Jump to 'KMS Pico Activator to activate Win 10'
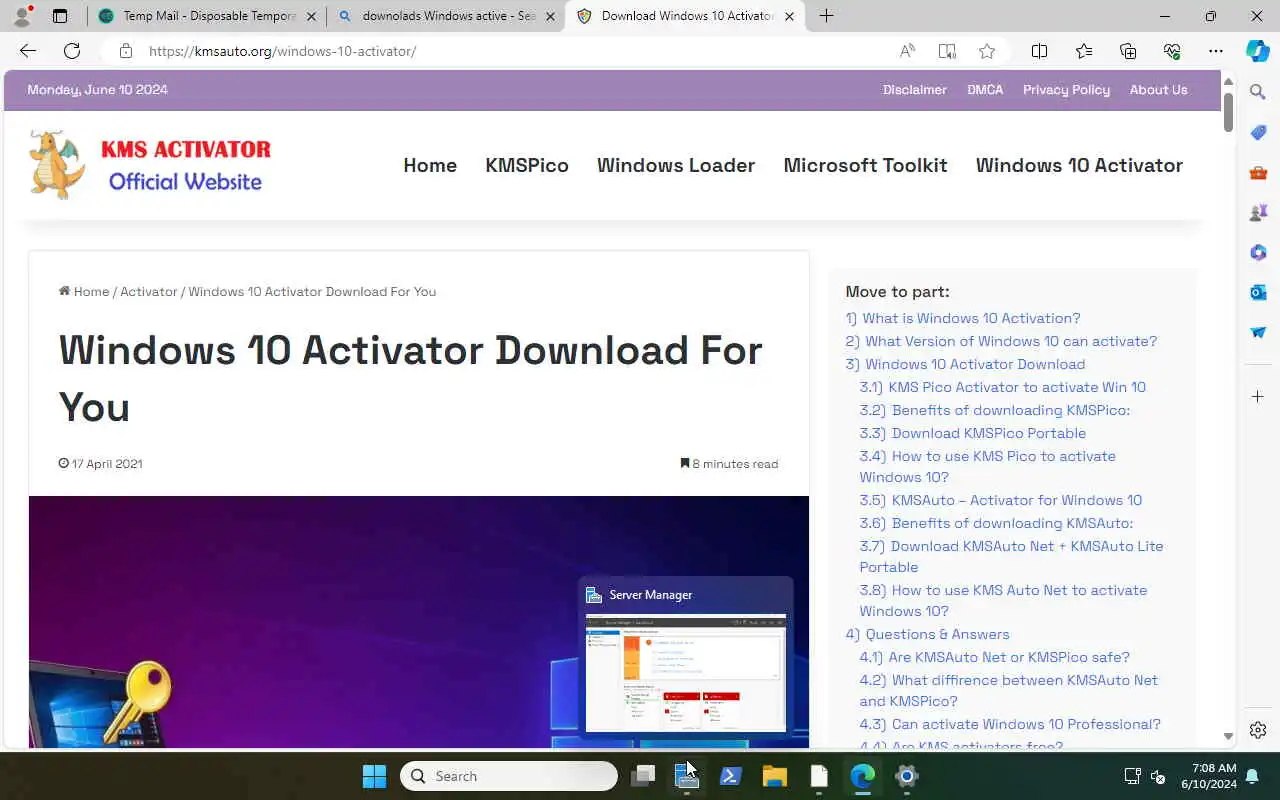The height and width of the screenshot is (800, 1280). click(1003, 387)
